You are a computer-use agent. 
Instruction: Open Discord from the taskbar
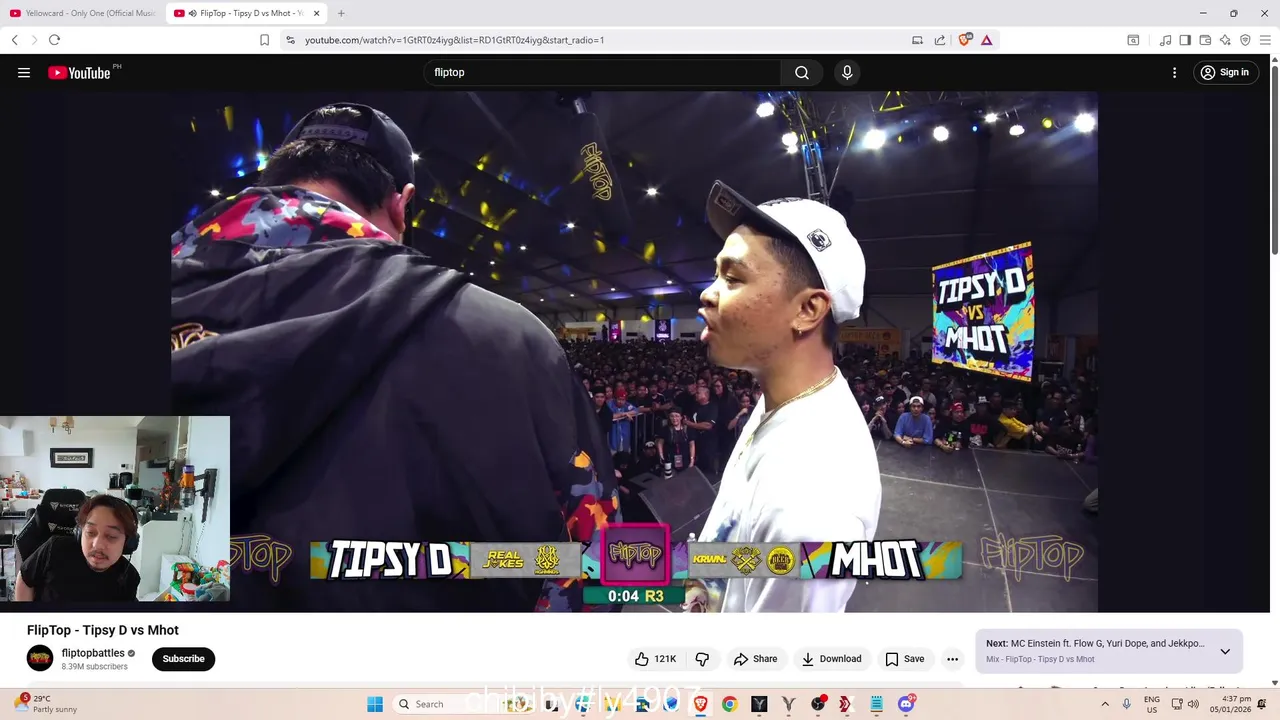point(906,704)
